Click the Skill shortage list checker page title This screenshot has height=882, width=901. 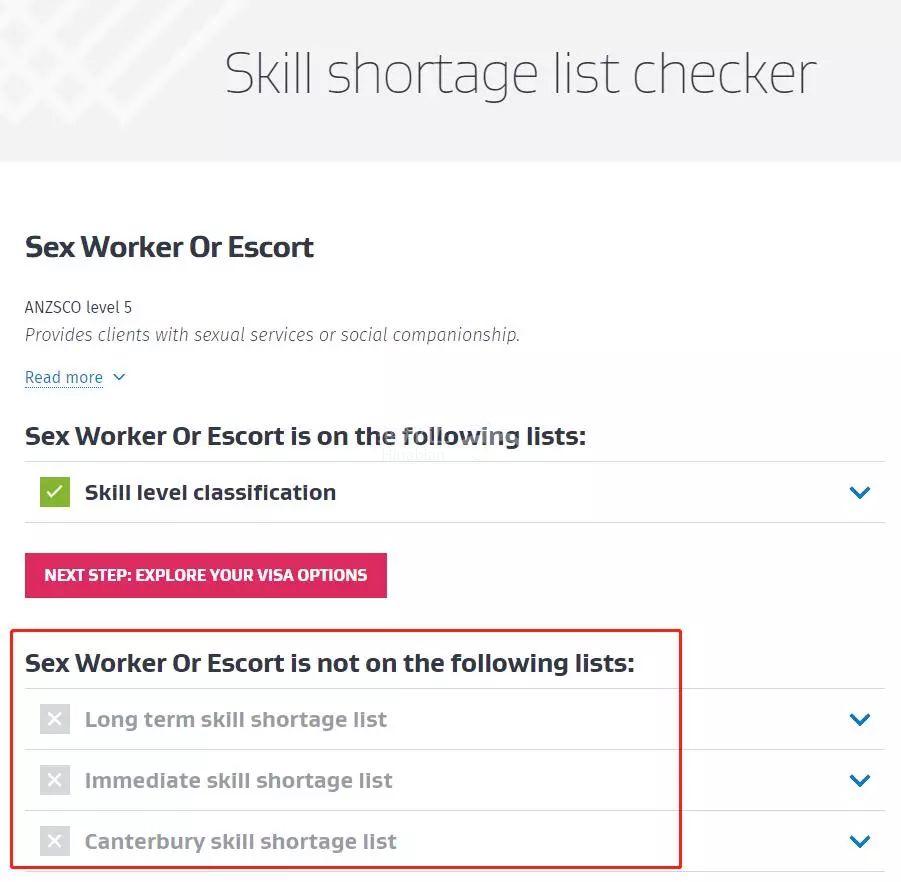[520, 73]
